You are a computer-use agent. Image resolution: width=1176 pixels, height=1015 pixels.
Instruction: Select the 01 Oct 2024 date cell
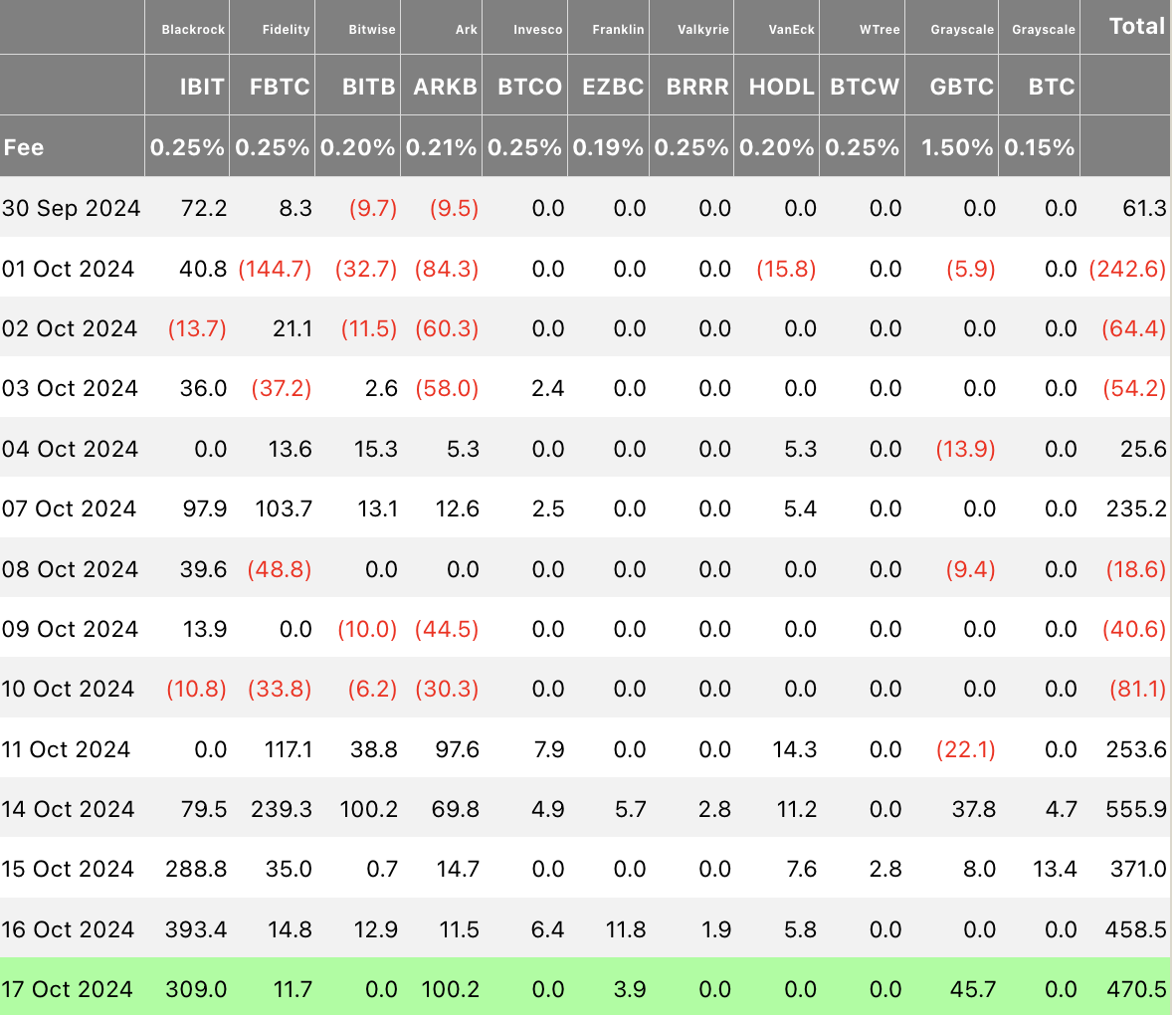(68, 269)
